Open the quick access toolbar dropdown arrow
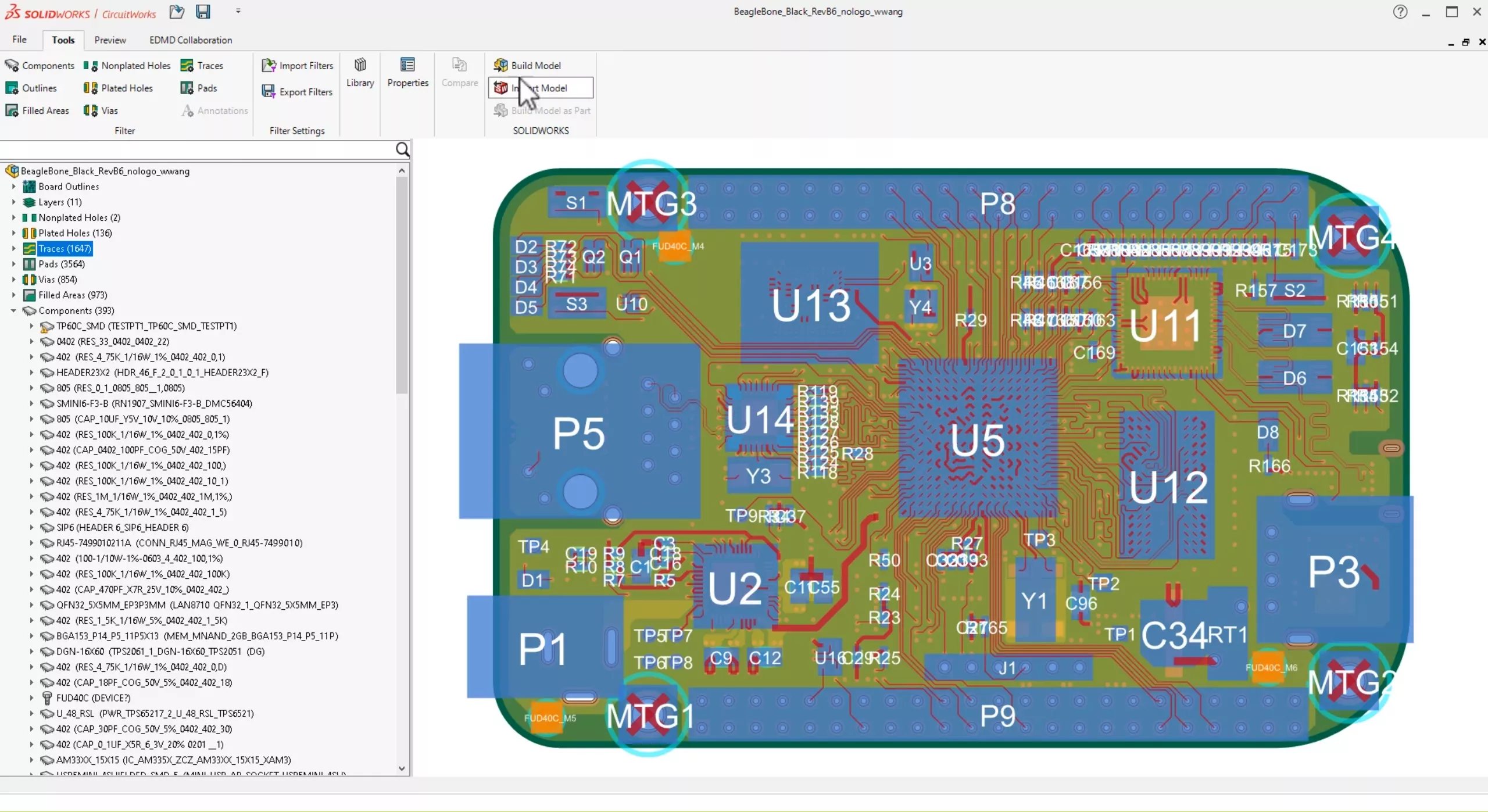The width and height of the screenshot is (1488, 812). [x=238, y=11]
